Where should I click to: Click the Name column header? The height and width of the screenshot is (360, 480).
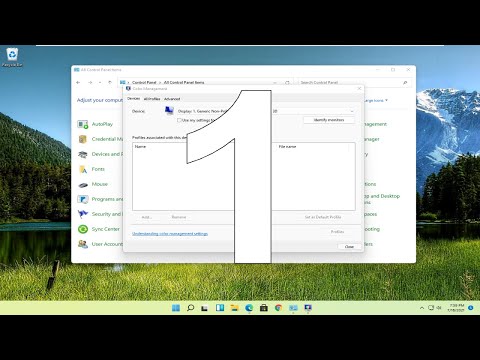pyautogui.click(x=140, y=146)
